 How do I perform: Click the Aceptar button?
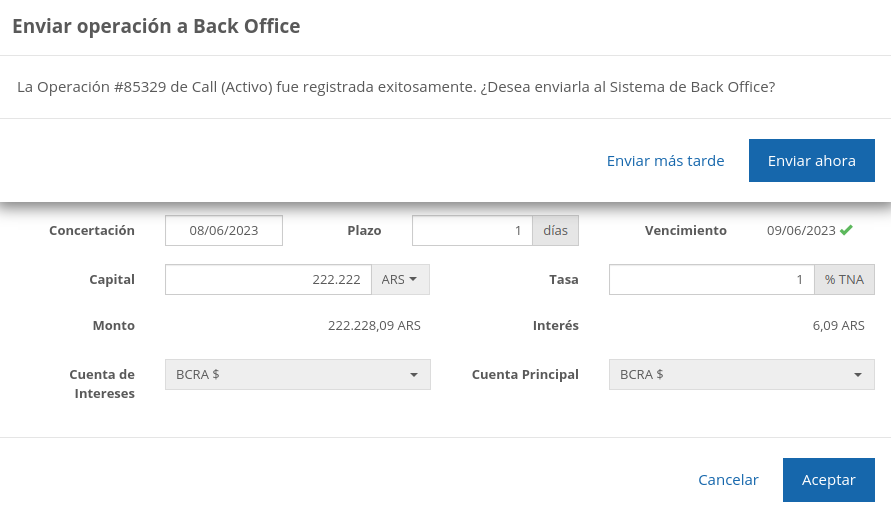click(x=828, y=480)
